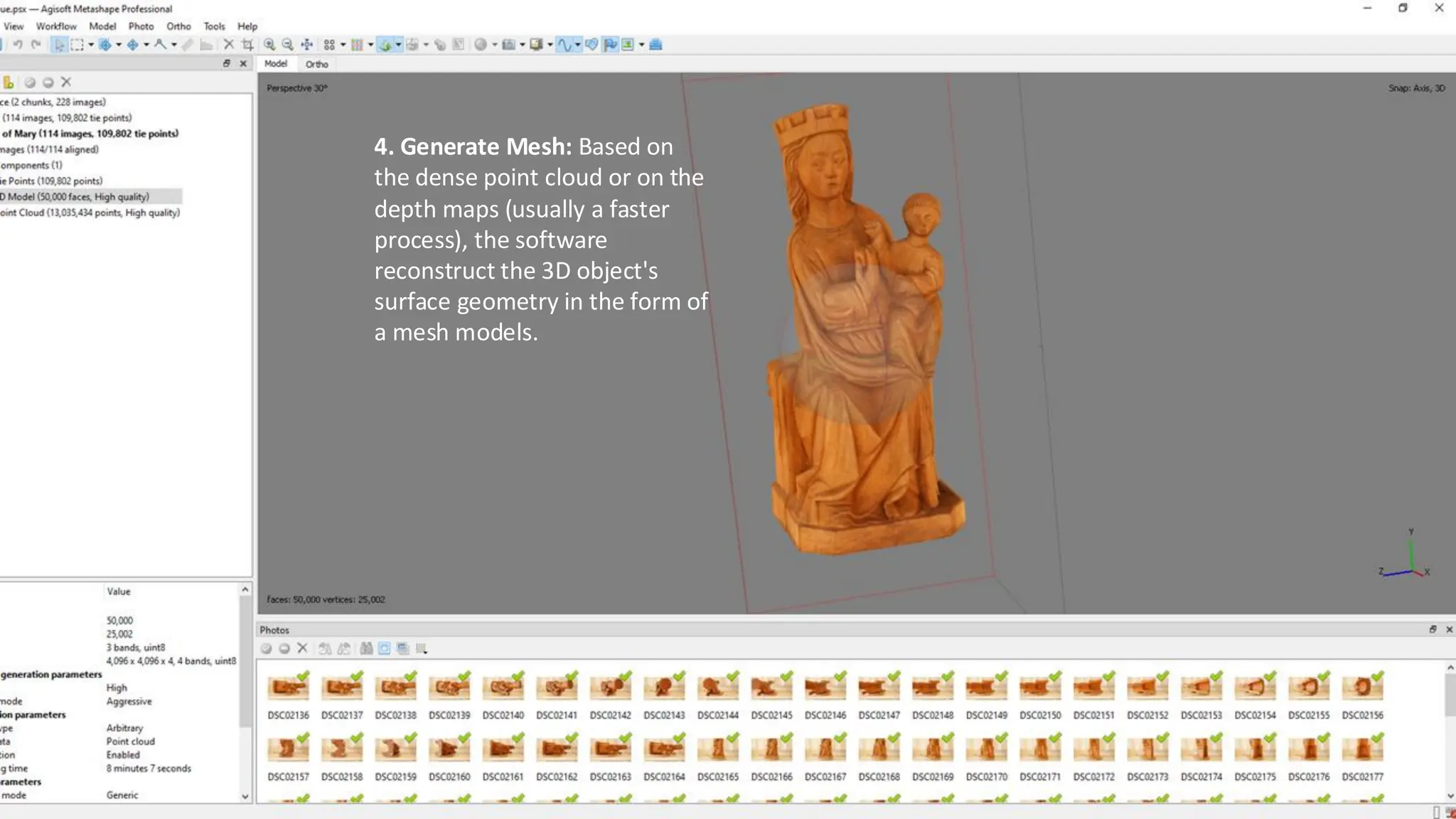Select the Ruler measurement tool
Screen dimensions: 1456x819
point(161,45)
